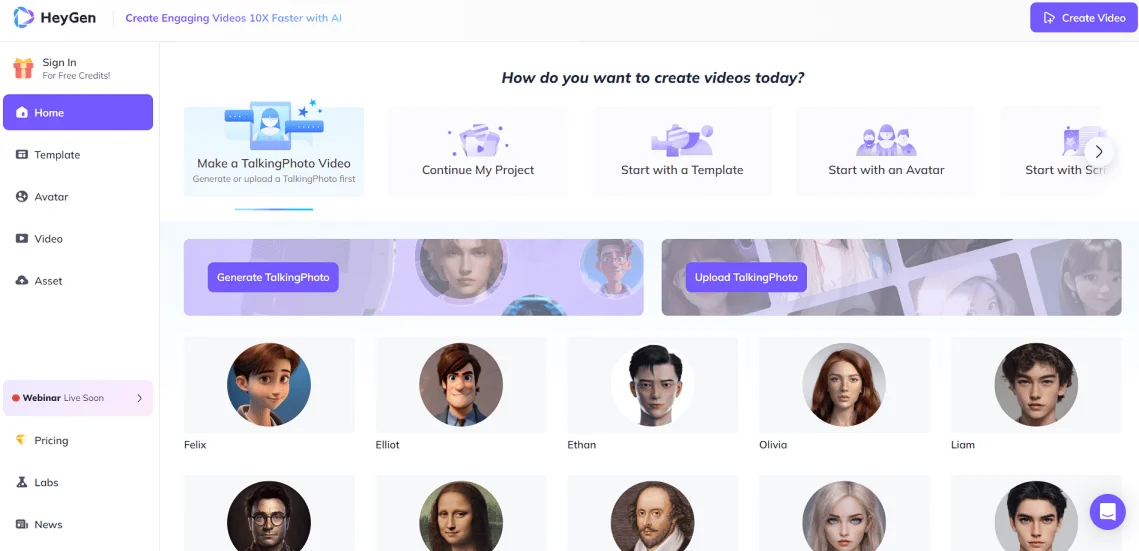Click the Create Video button
Image resolution: width=1139 pixels, height=551 pixels.
(x=1084, y=17)
